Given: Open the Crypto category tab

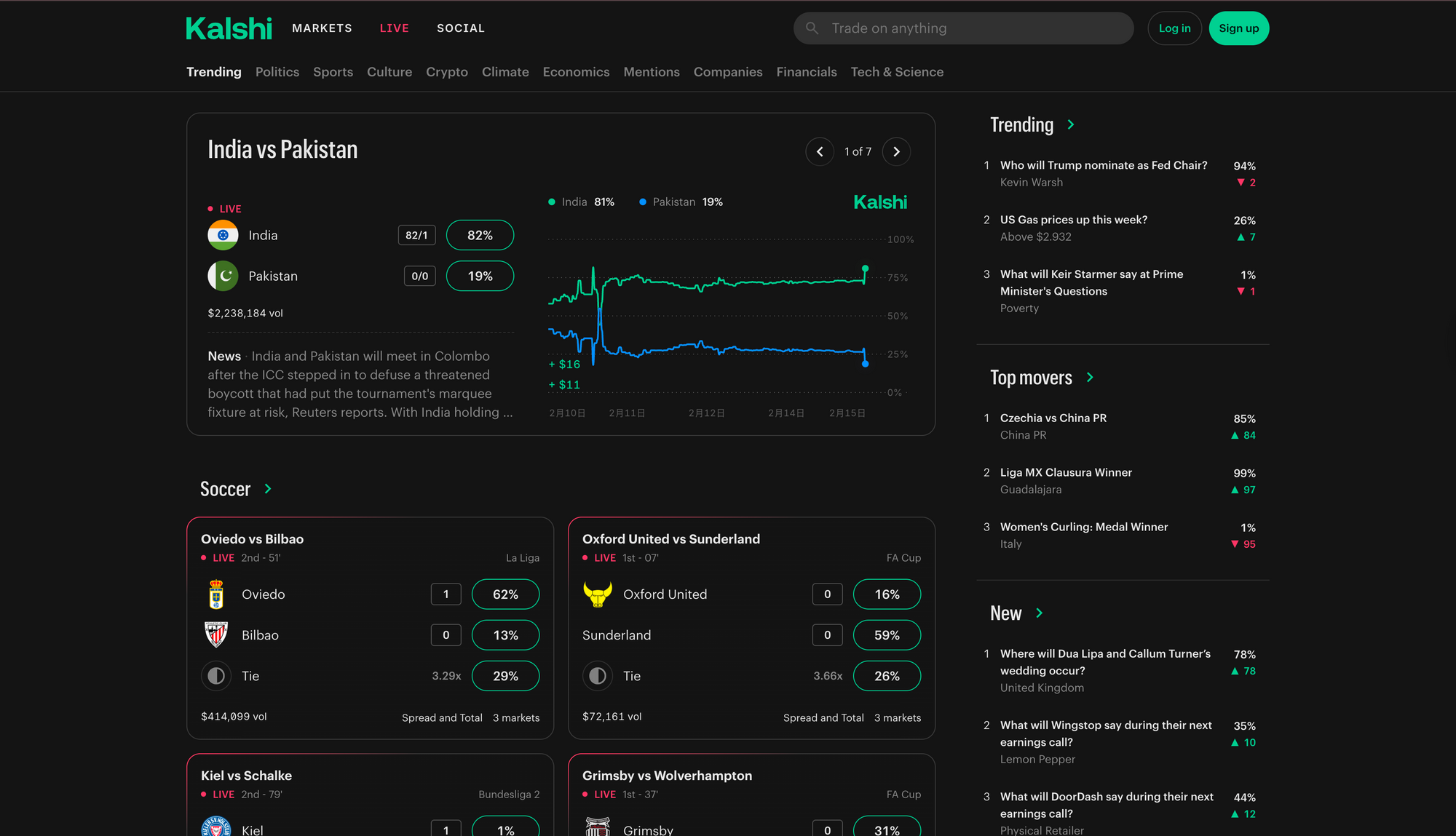Looking at the screenshot, I should (446, 72).
